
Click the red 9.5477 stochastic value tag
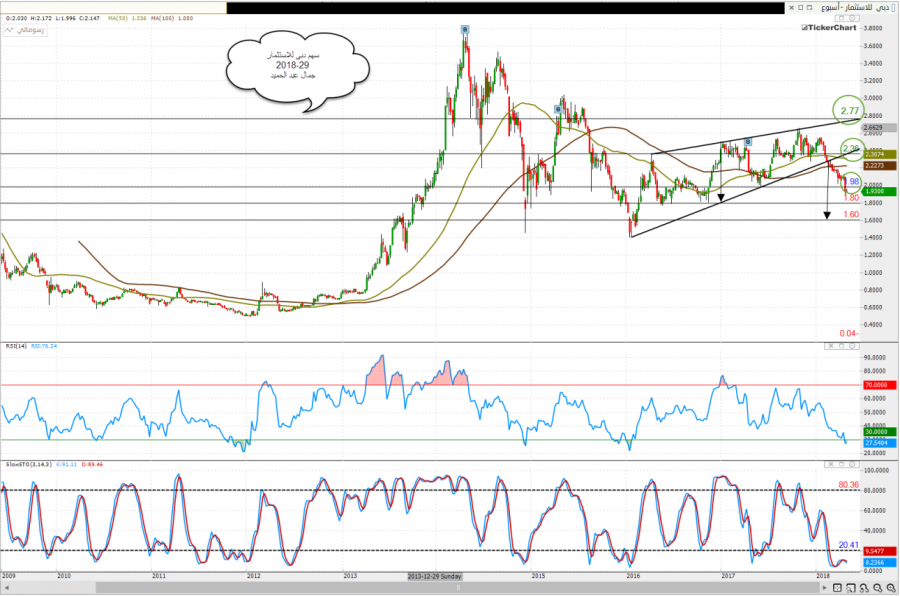coord(879,551)
